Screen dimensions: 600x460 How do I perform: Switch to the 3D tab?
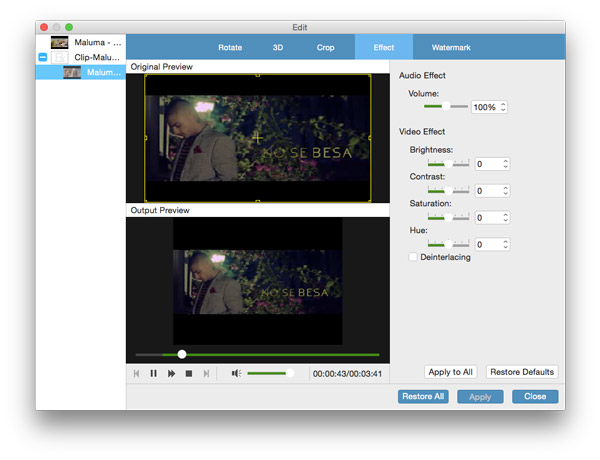(x=278, y=47)
